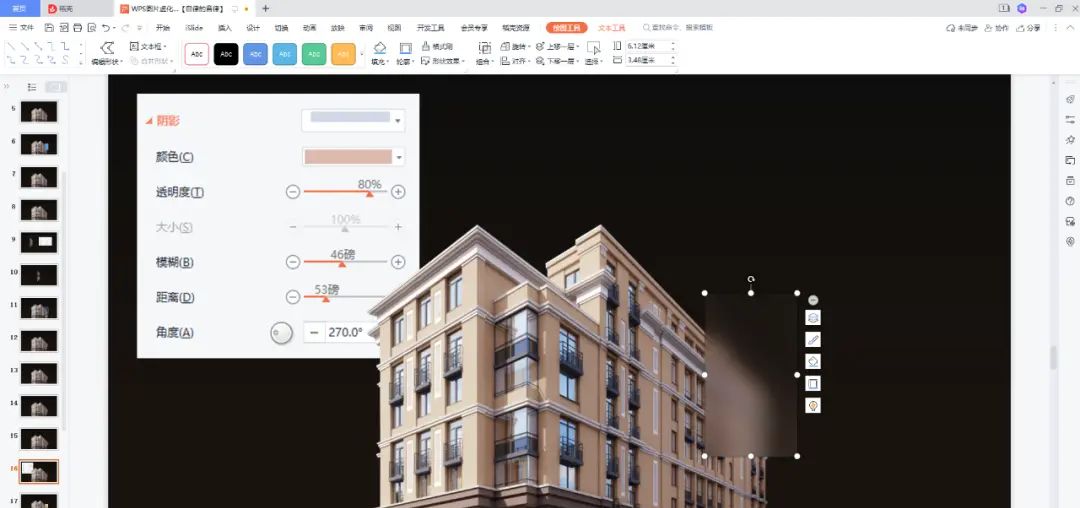Click the 透明度 transparency slider track
The image size is (1080, 508).
(345, 192)
